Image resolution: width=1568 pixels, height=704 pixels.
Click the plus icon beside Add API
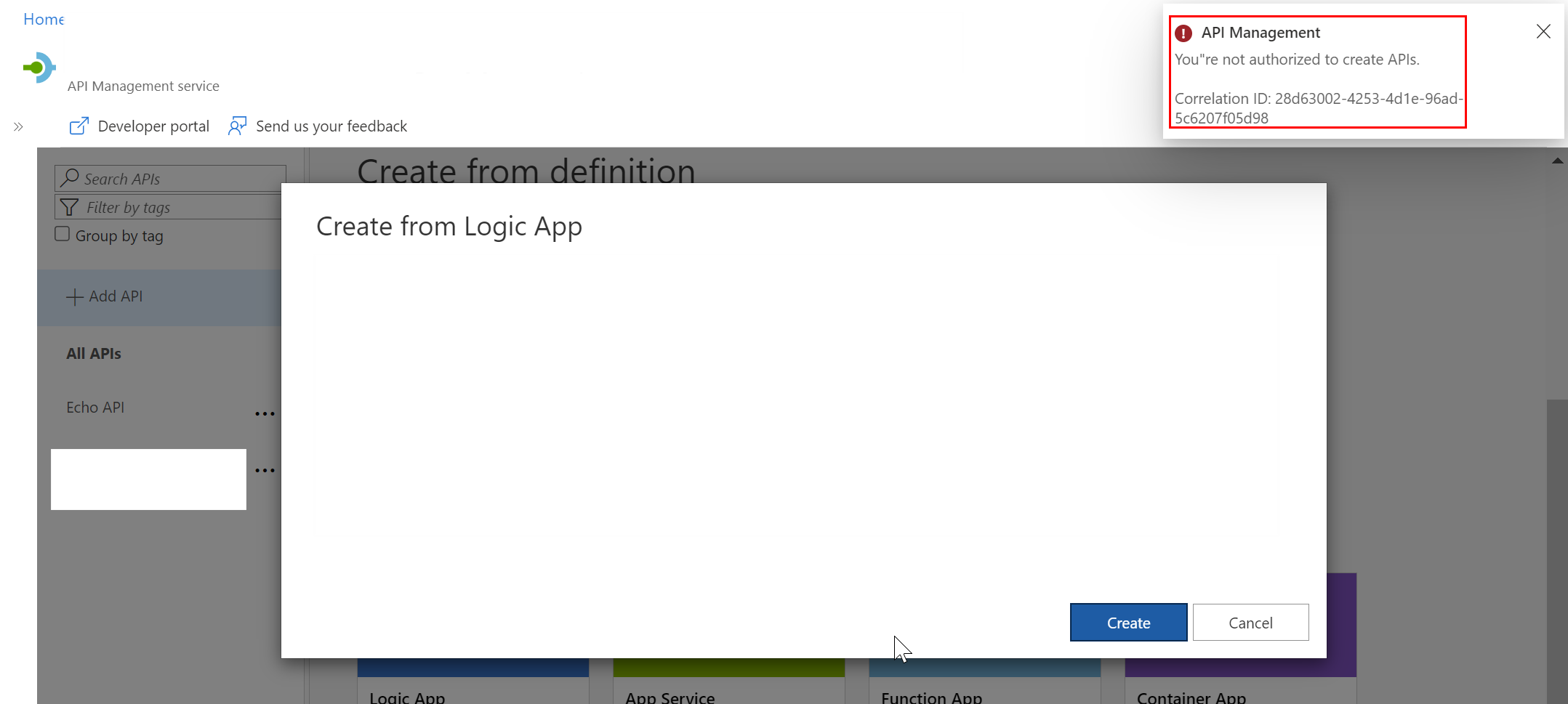74,297
